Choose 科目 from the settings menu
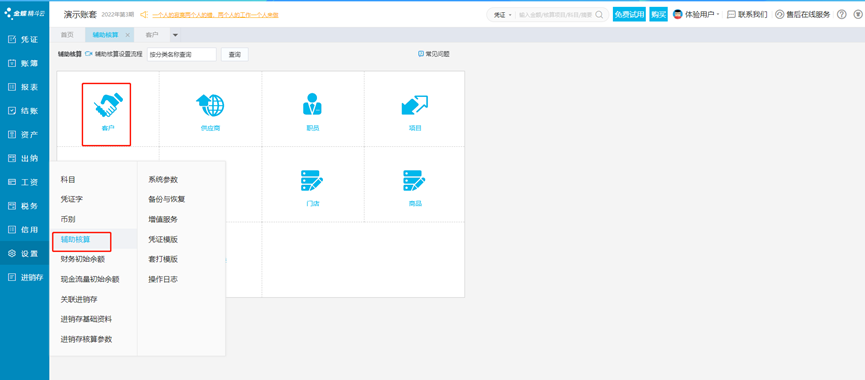Screen dimensions: 865x380 pyautogui.click(x=68, y=179)
